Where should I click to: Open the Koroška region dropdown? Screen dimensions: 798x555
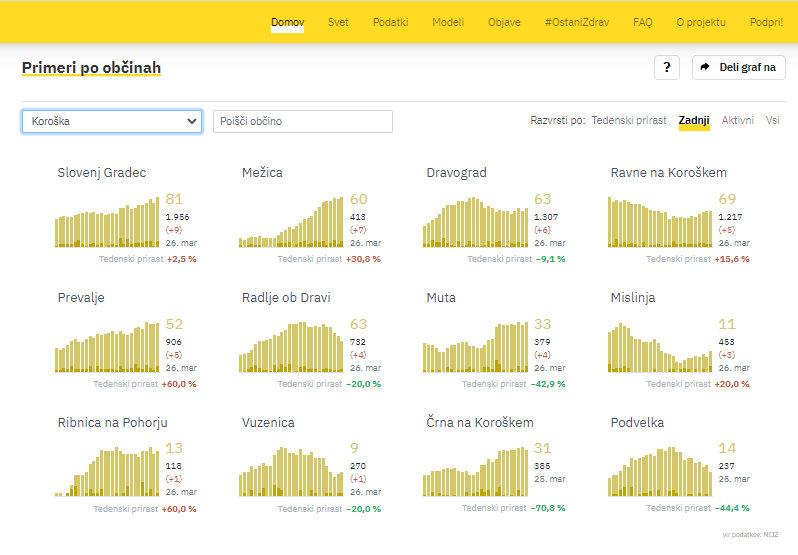111,121
